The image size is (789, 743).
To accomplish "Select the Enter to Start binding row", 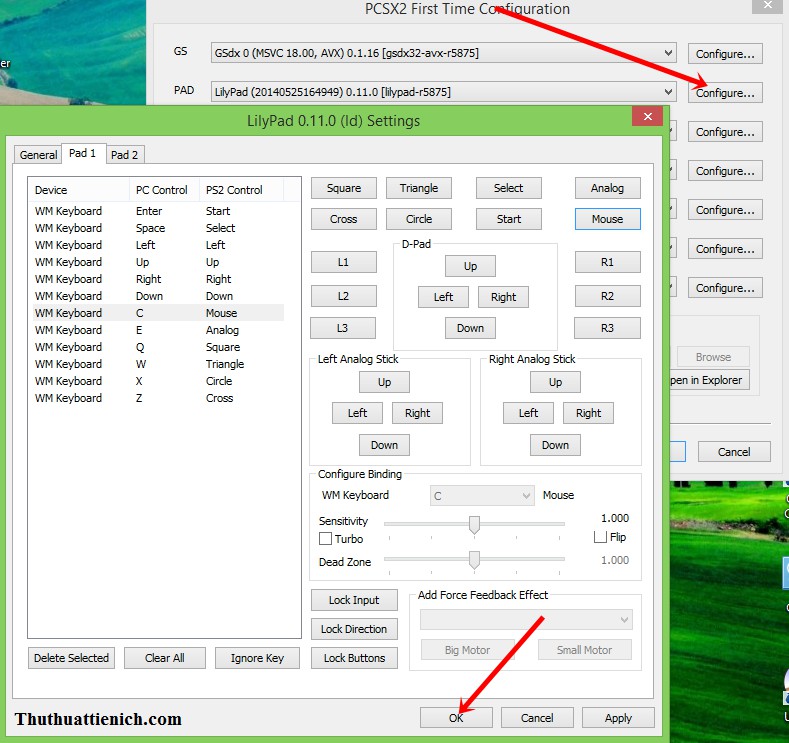I will [x=158, y=211].
